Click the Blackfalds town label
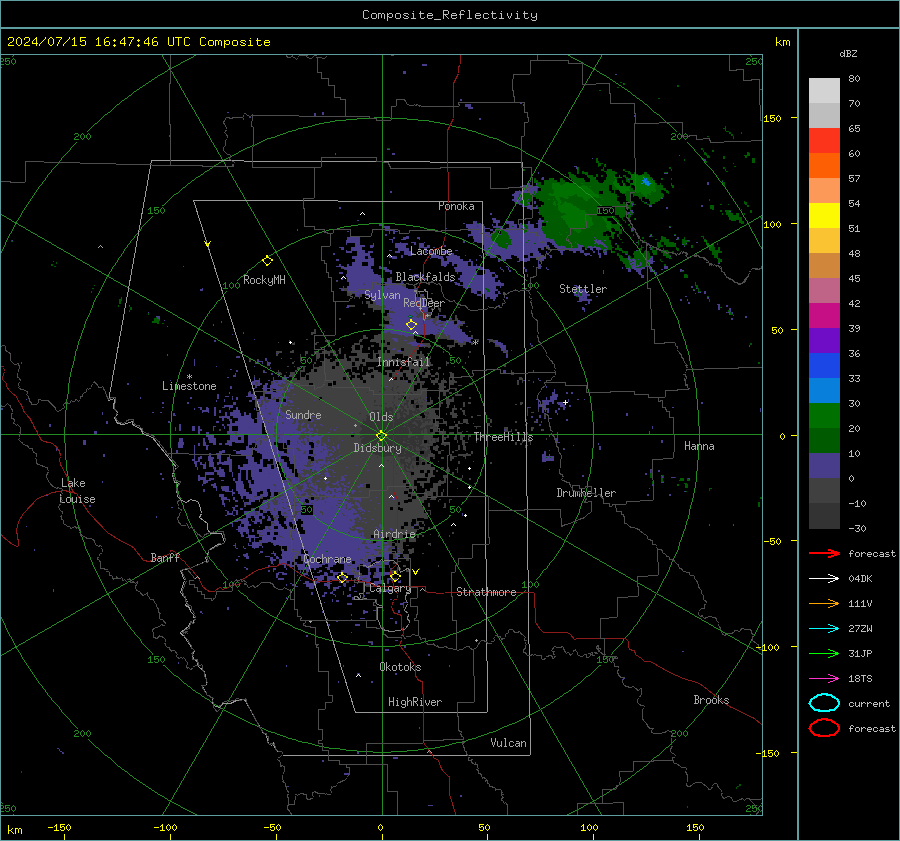Screen dimensions: 900x841 (425, 277)
